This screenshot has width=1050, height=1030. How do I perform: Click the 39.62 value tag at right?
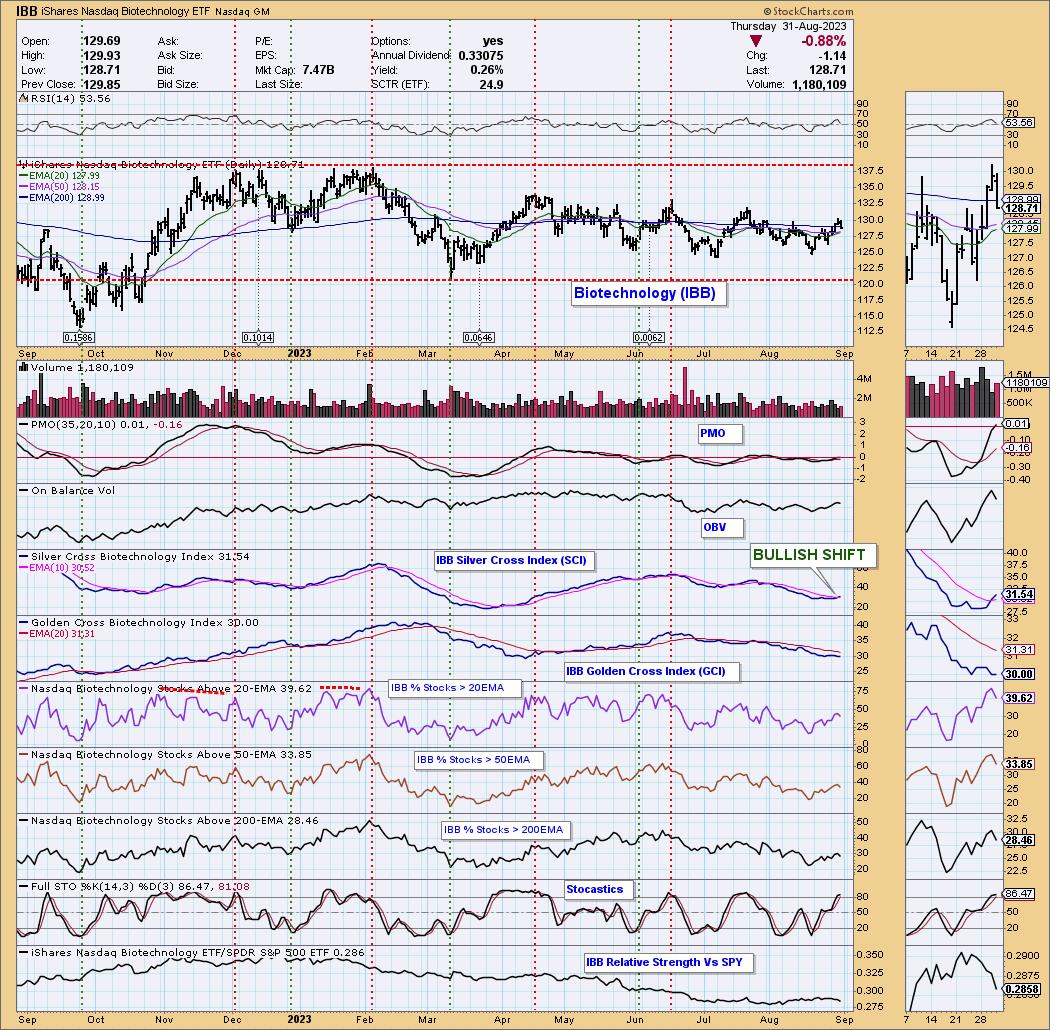click(1019, 698)
